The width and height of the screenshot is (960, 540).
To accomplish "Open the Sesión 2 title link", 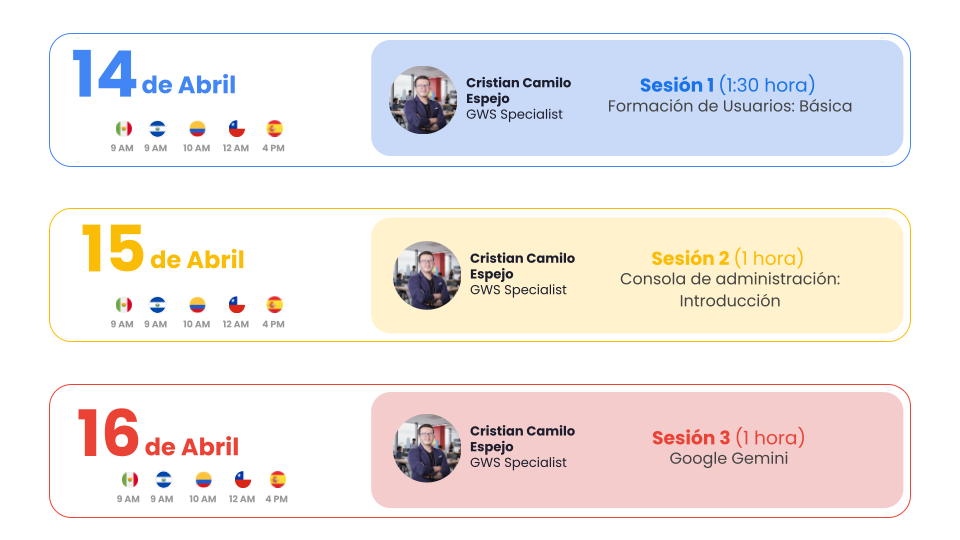I will 727,259.
